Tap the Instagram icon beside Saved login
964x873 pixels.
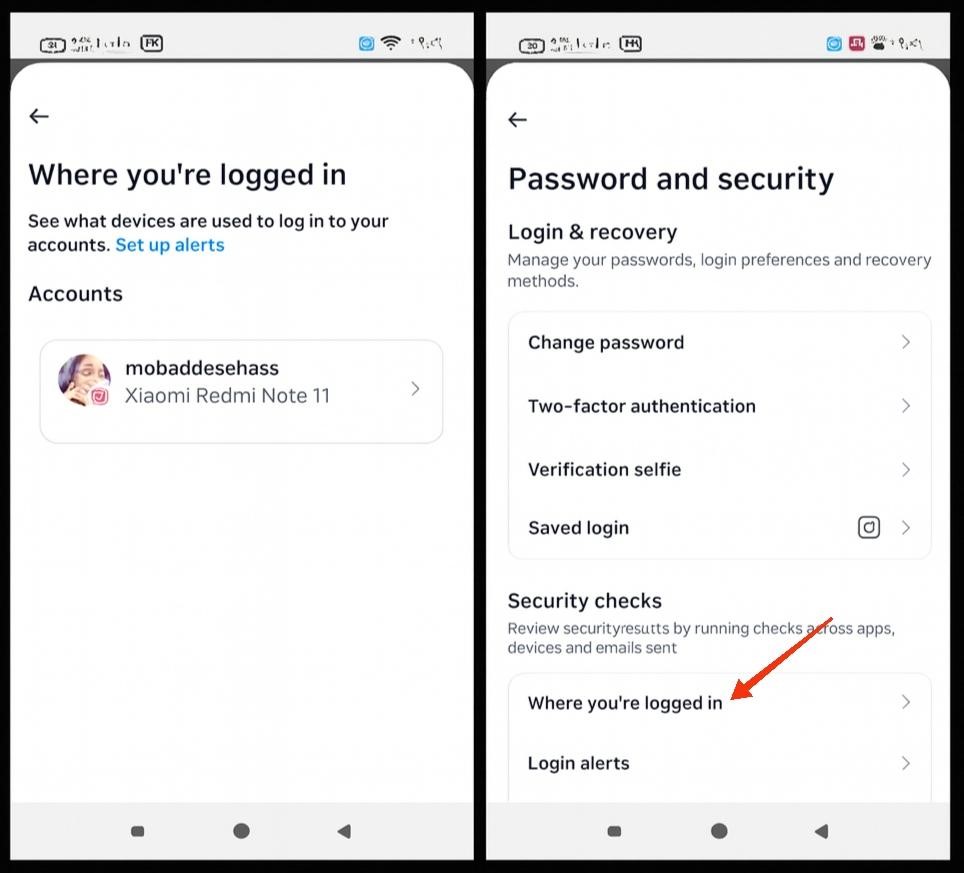point(869,527)
